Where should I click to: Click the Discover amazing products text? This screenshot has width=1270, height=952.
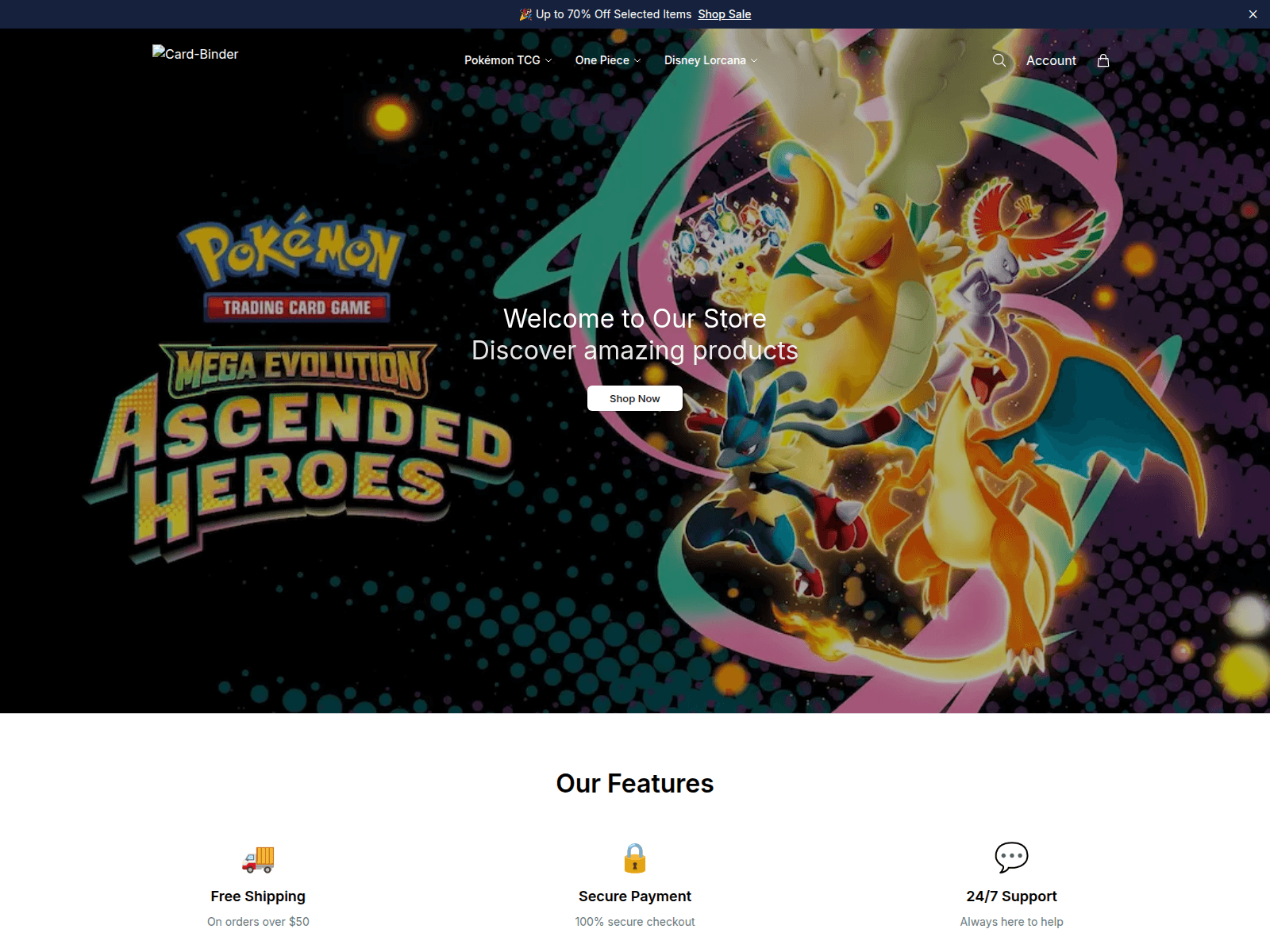[635, 350]
